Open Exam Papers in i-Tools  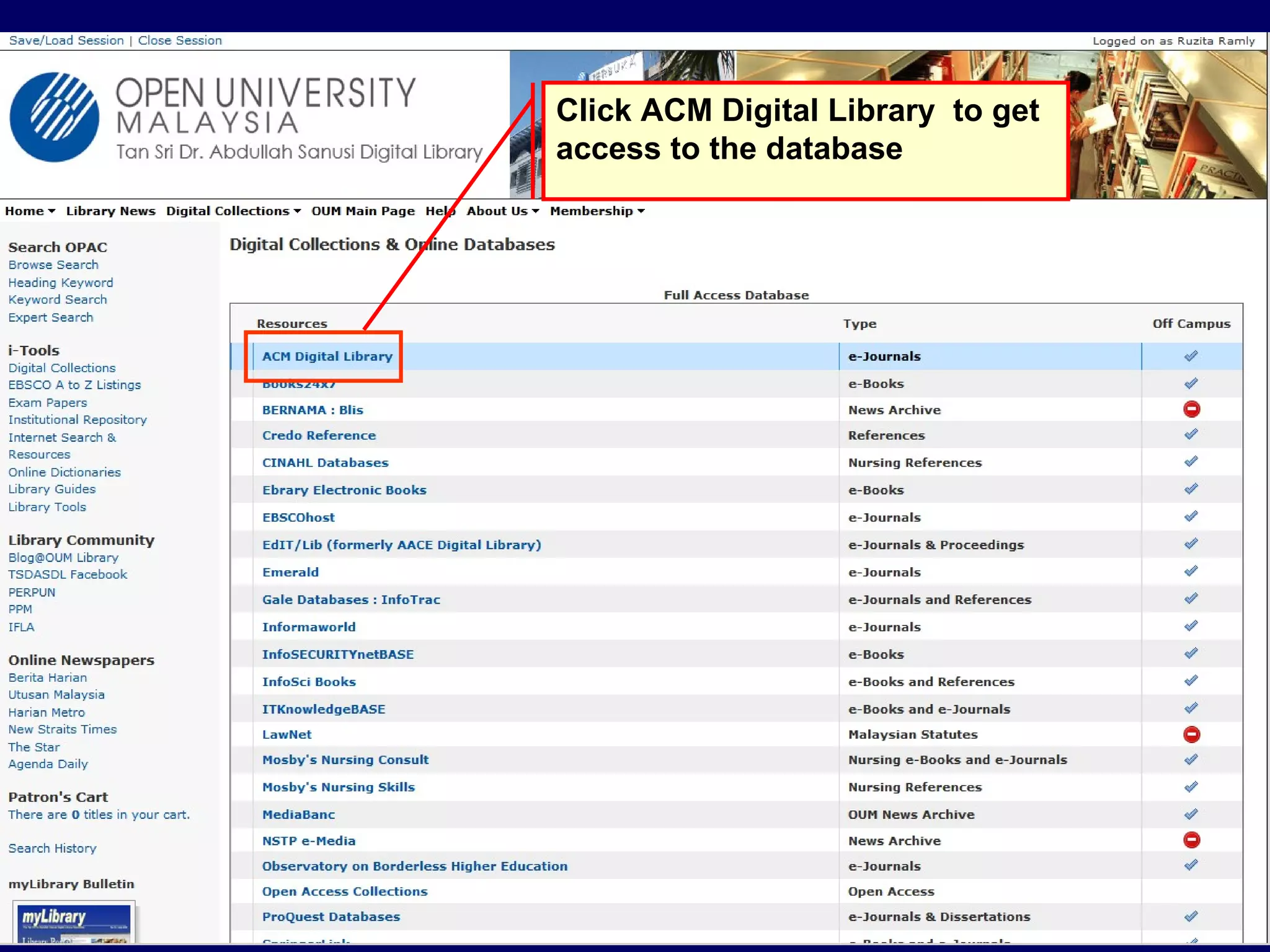point(48,403)
